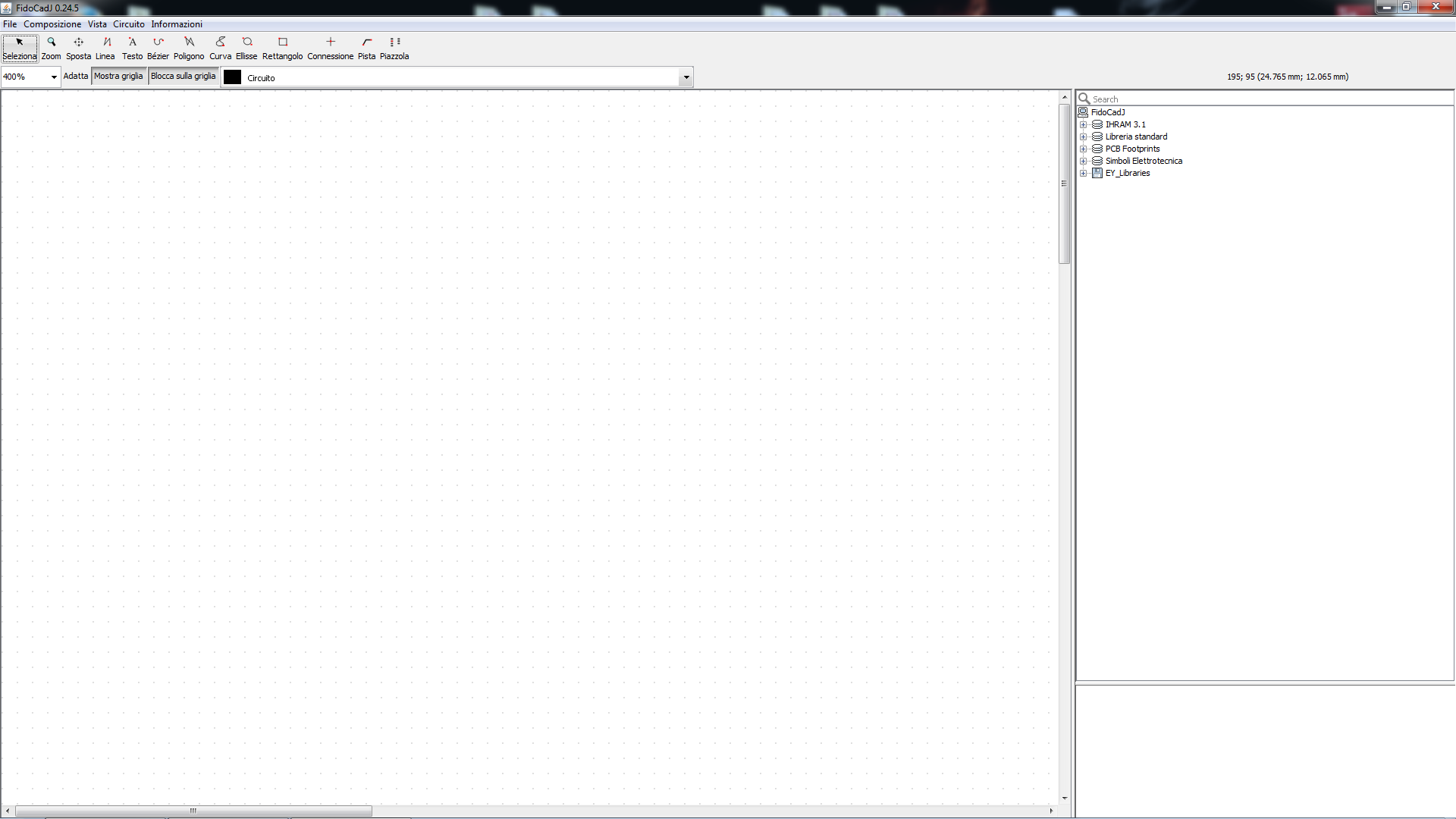This screenshot has width=1456, height=819.
Task: Toggle Mostra griglia button
Action: [x=118, y=76]
